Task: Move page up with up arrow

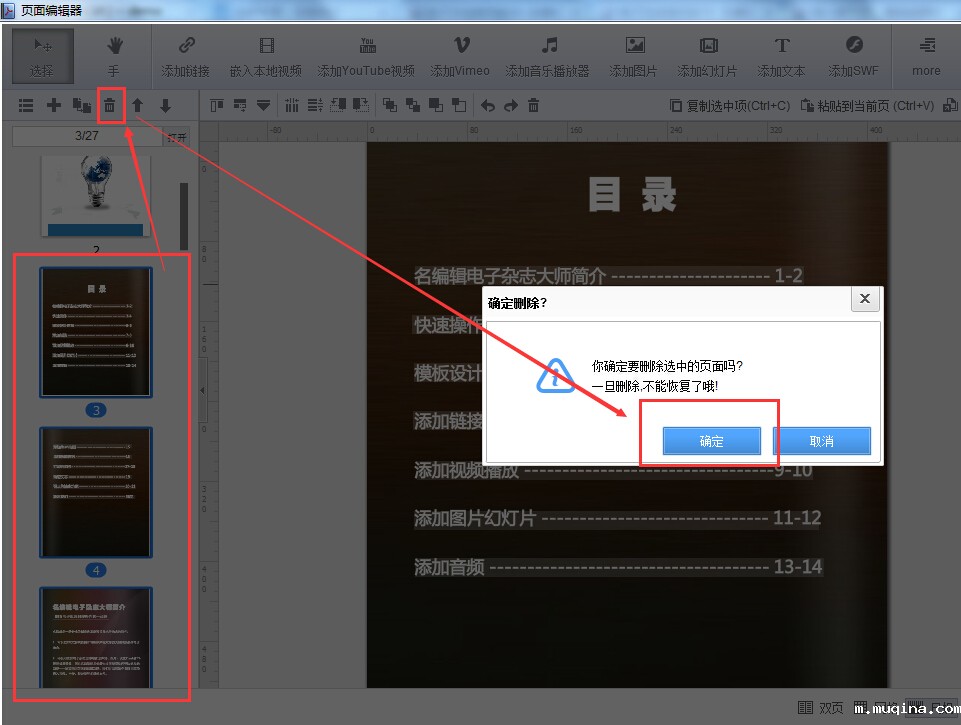Action: pos(138,105)
